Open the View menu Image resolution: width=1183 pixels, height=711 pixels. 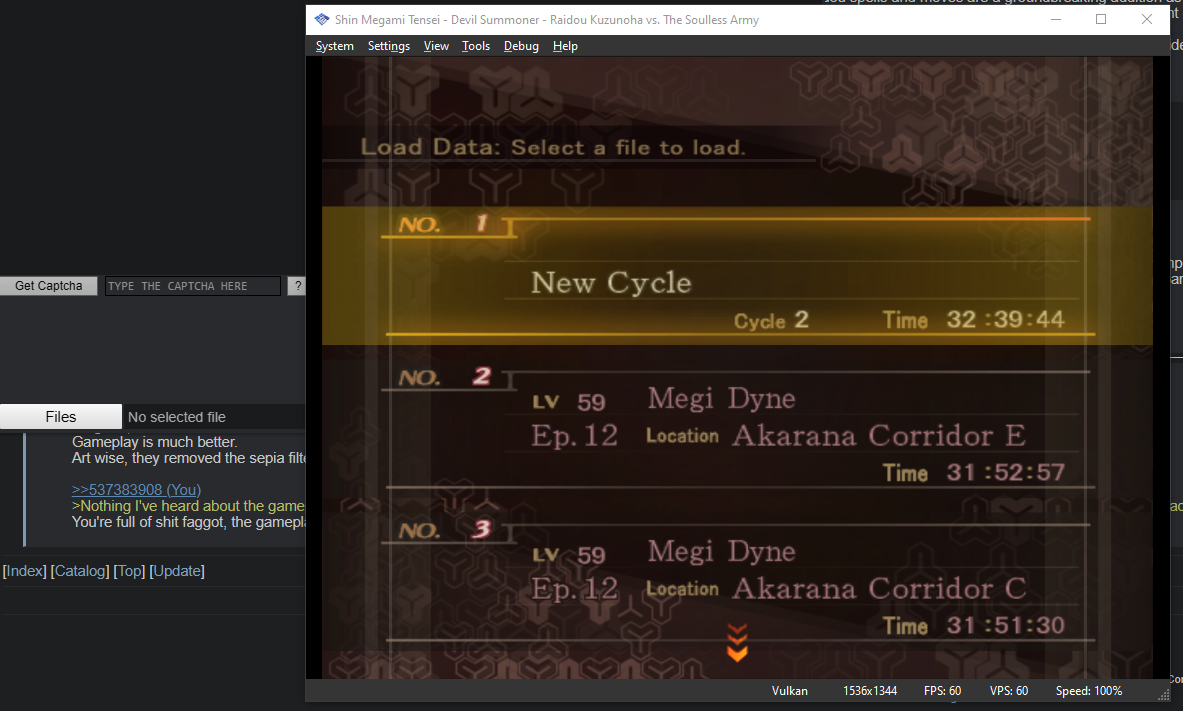(436, 46)
